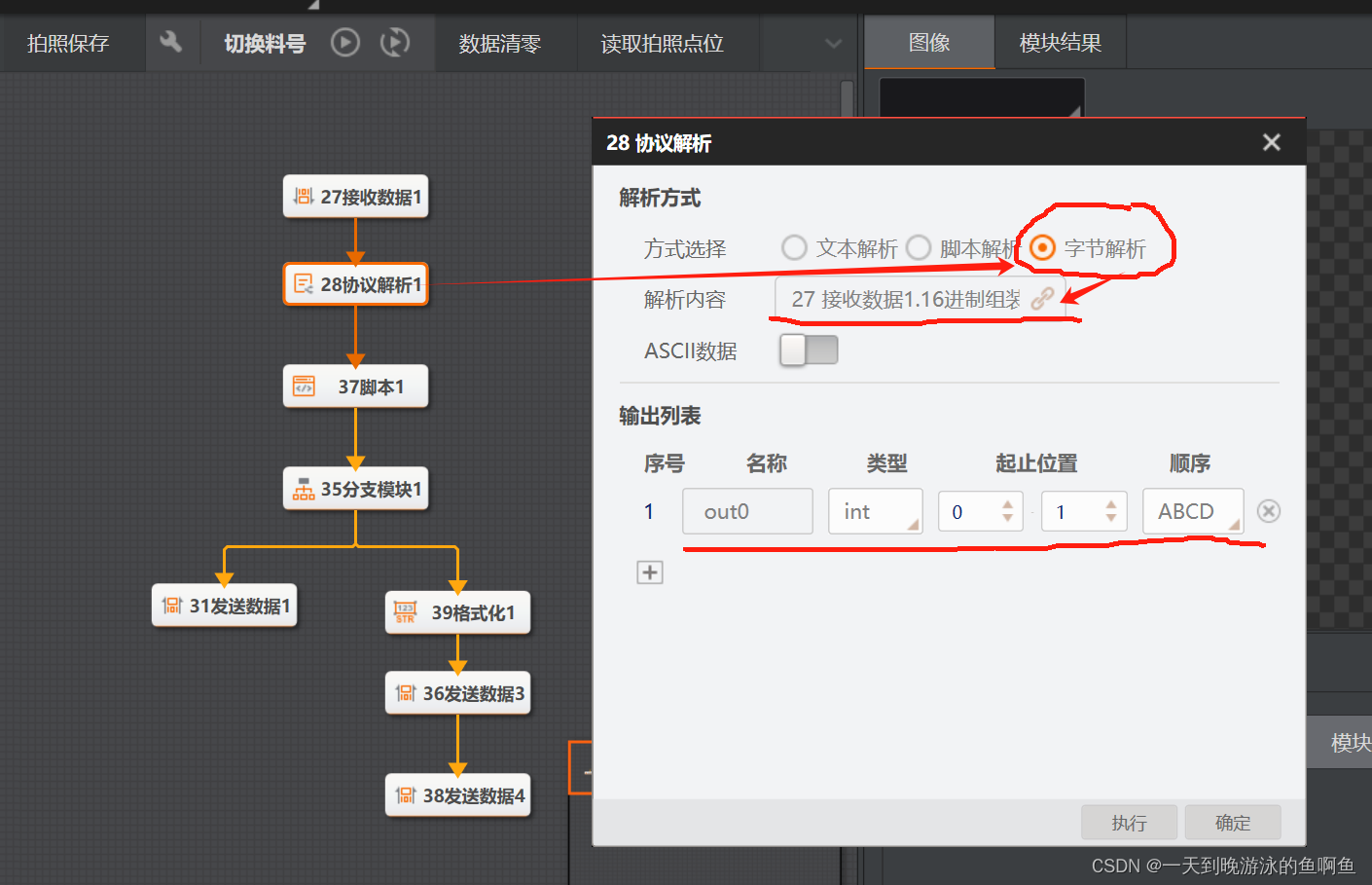Select the 37脚本1 node
The image size is (1372, 885).
click(356, 387)
